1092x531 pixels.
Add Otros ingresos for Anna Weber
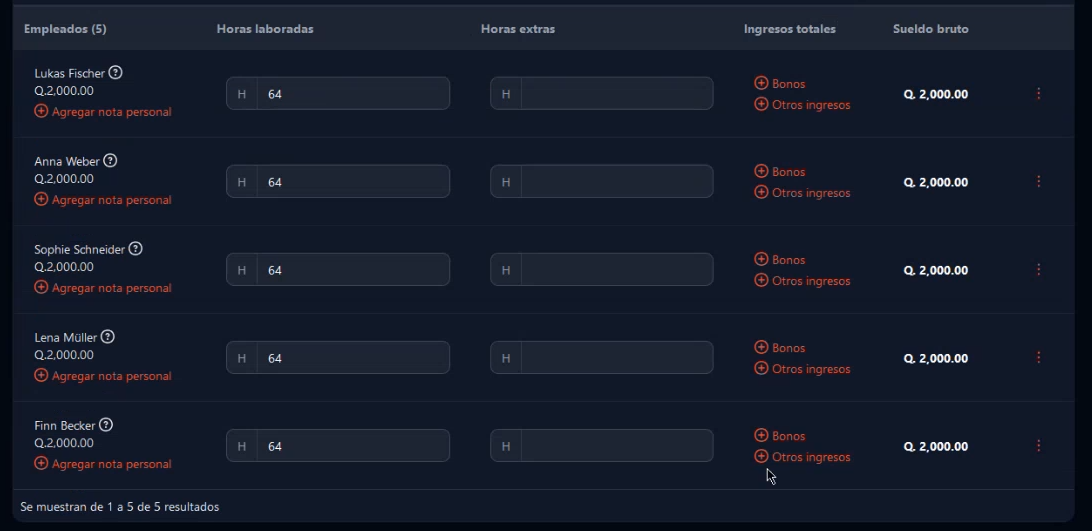(802, 192)
